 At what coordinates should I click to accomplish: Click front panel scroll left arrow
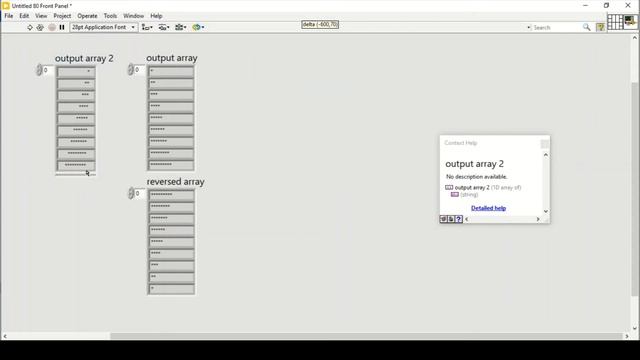(x=5, y=336)
